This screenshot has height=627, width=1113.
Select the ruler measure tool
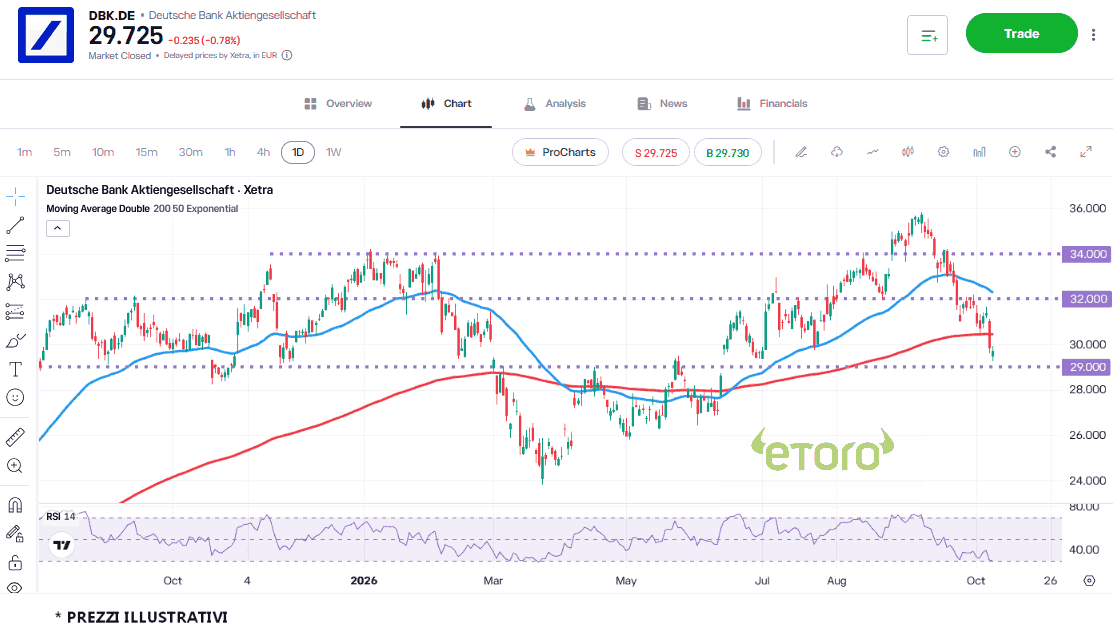(x=15, y=437)
